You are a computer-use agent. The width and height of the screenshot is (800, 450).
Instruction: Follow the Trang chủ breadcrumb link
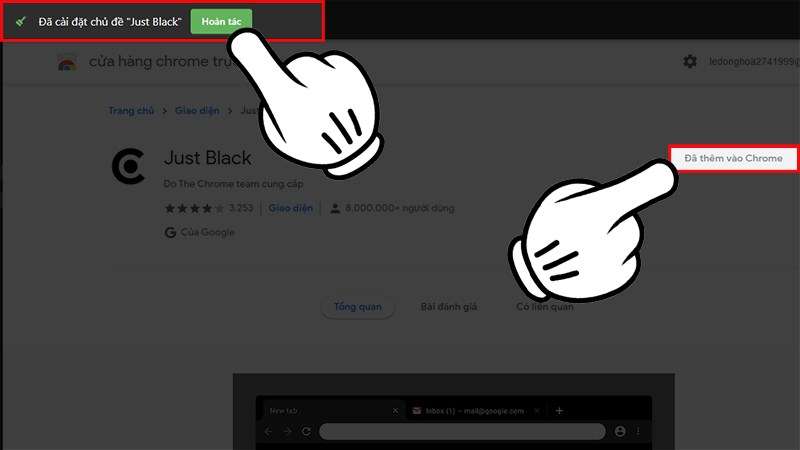pos(131,111)
